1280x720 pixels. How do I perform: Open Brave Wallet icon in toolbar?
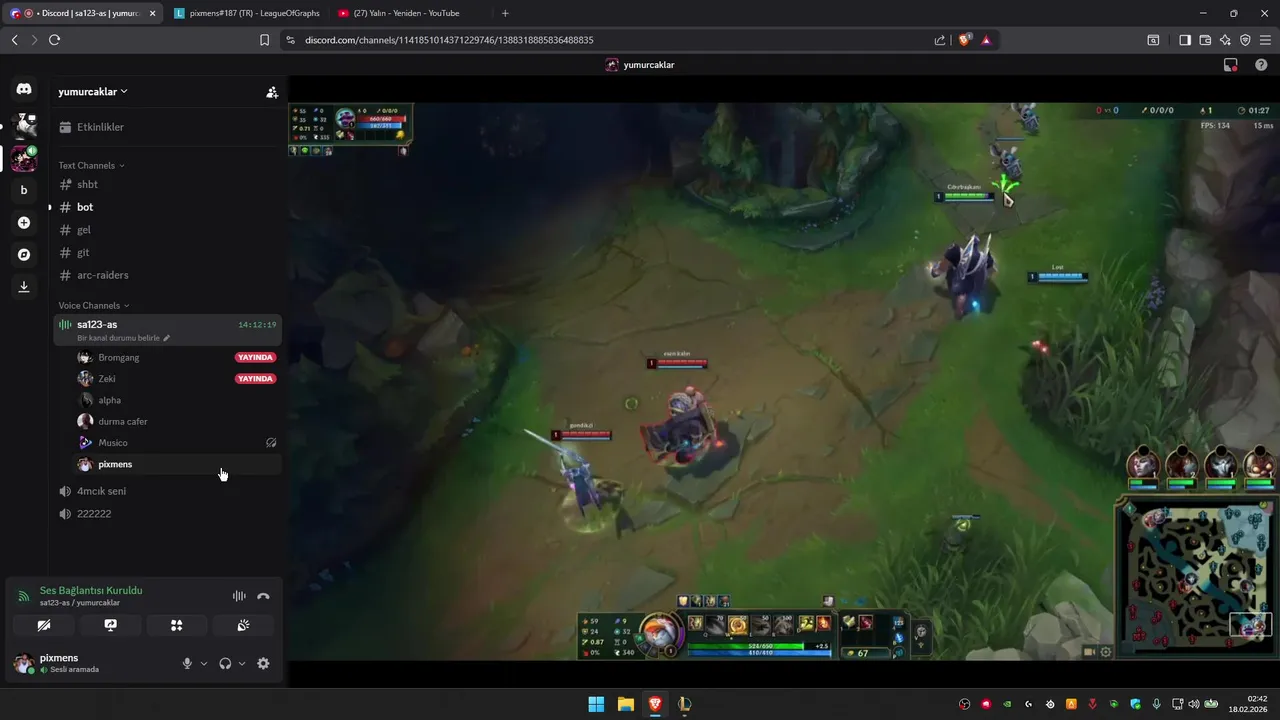1205,40
